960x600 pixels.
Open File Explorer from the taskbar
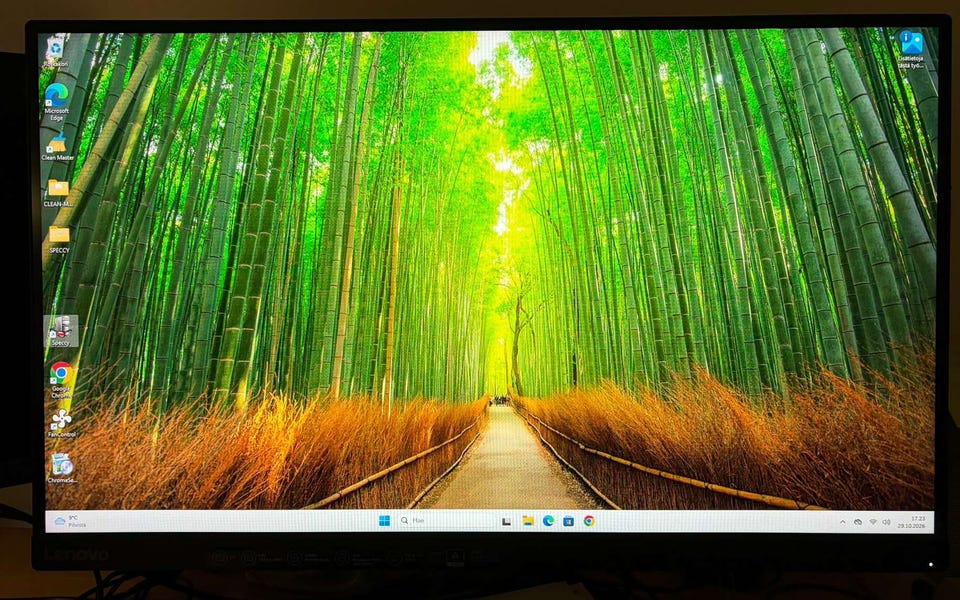click(x=528, y=520)
